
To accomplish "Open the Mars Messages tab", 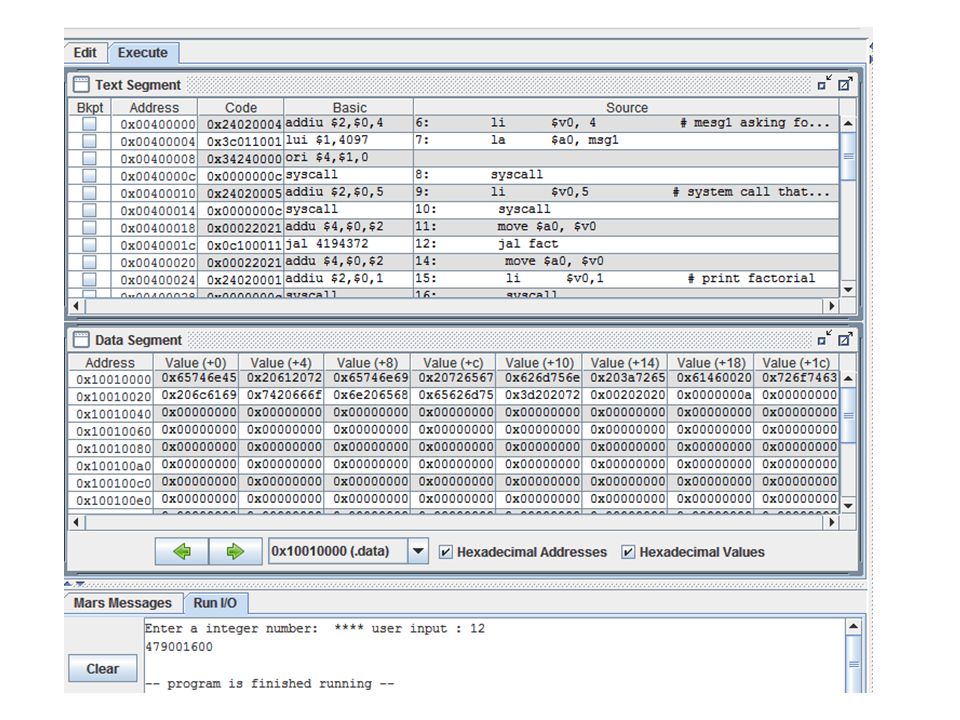I will pos(122,603).
